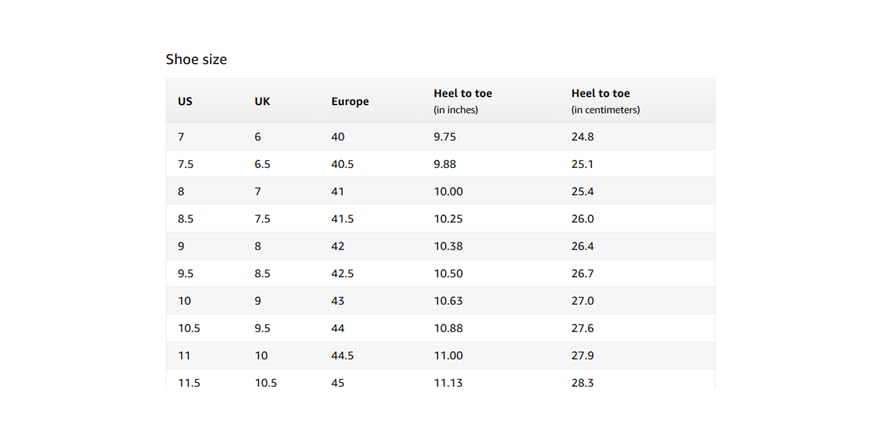882x441 pixels.
Task: Select the 27.6 centimeters cell
Action: tap(582, 328)
